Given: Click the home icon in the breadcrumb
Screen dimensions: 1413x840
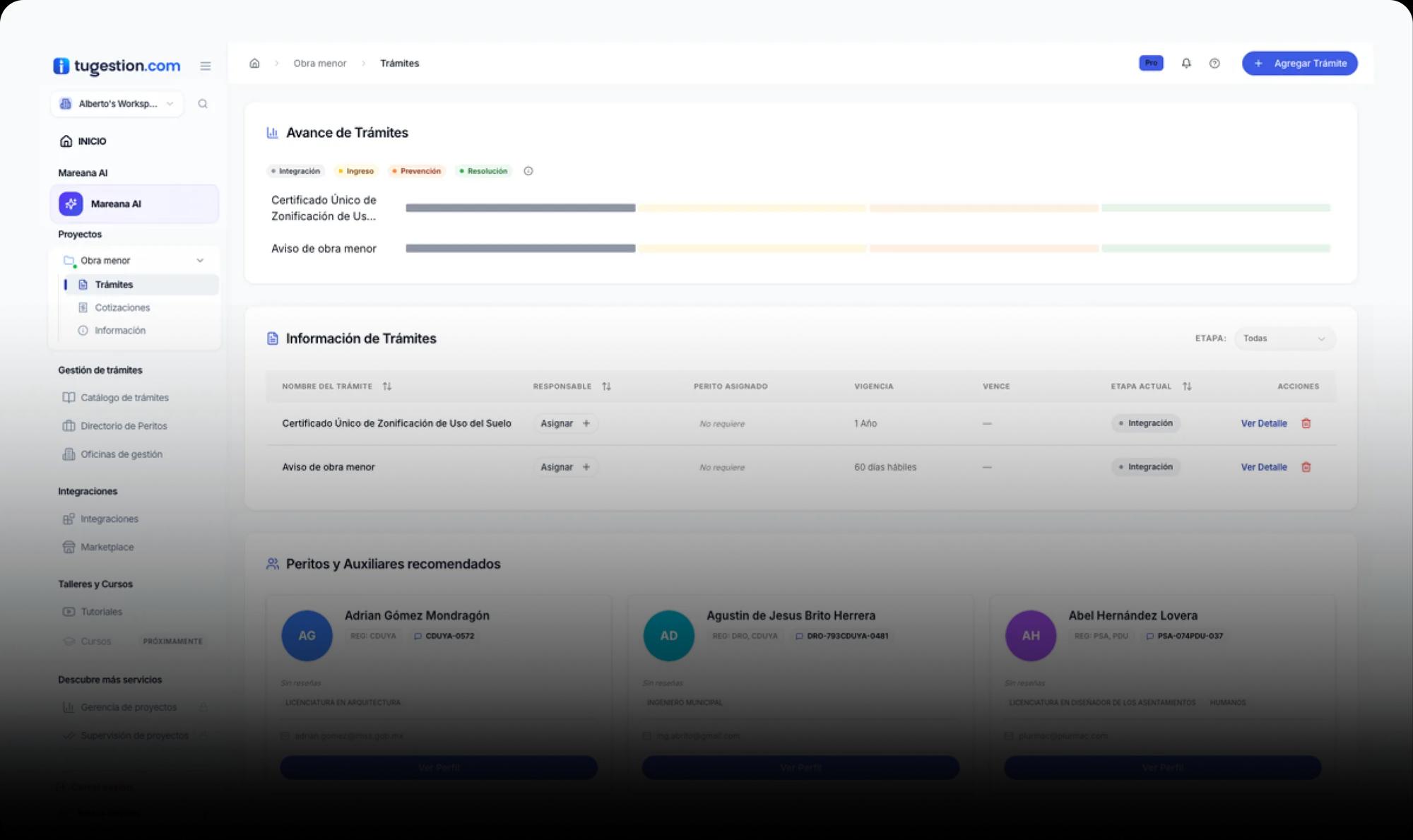Looking at the screenshot, I should click(x=254, y=63).
